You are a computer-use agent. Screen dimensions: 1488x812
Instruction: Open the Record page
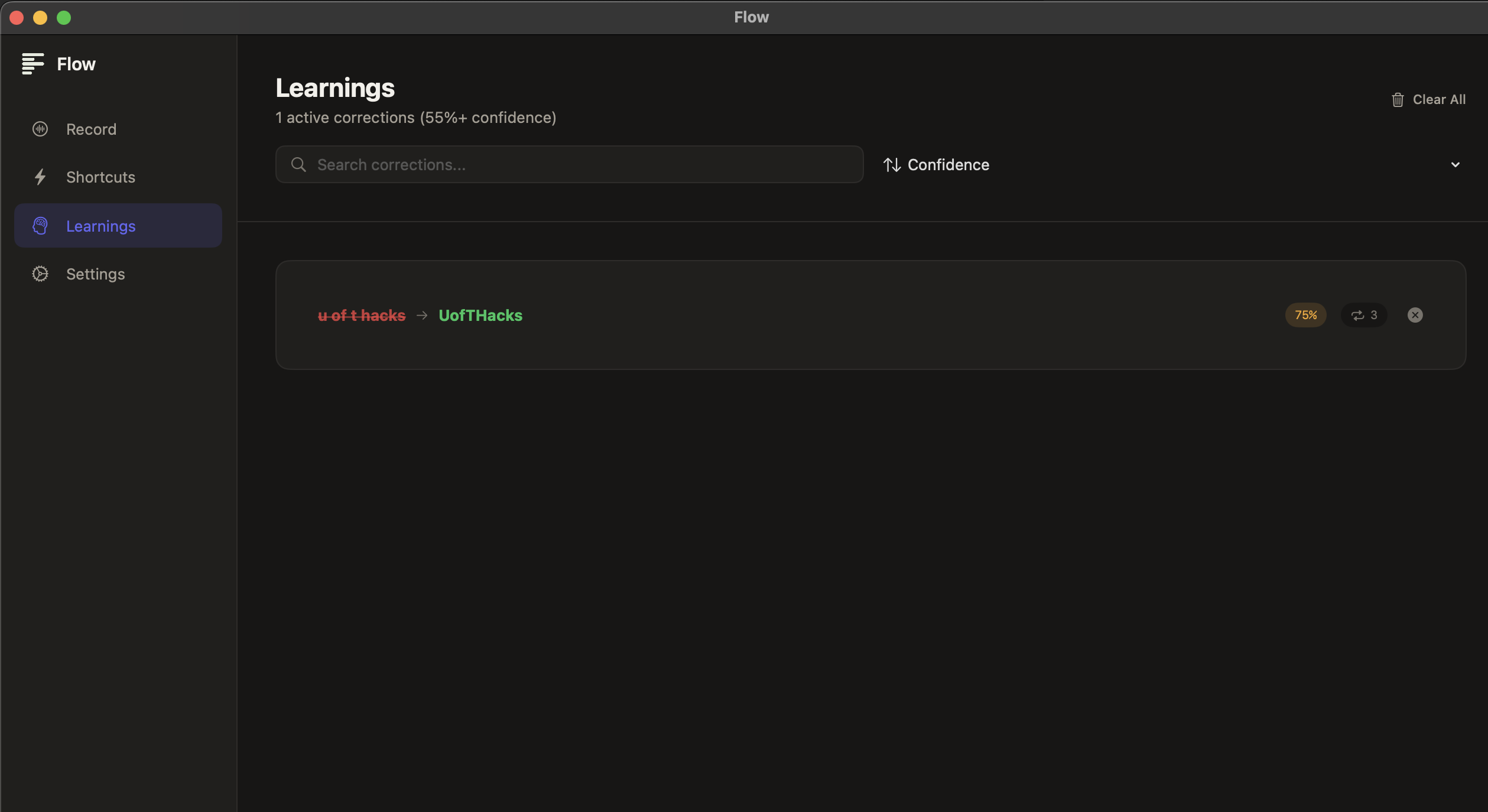[91, 129]
